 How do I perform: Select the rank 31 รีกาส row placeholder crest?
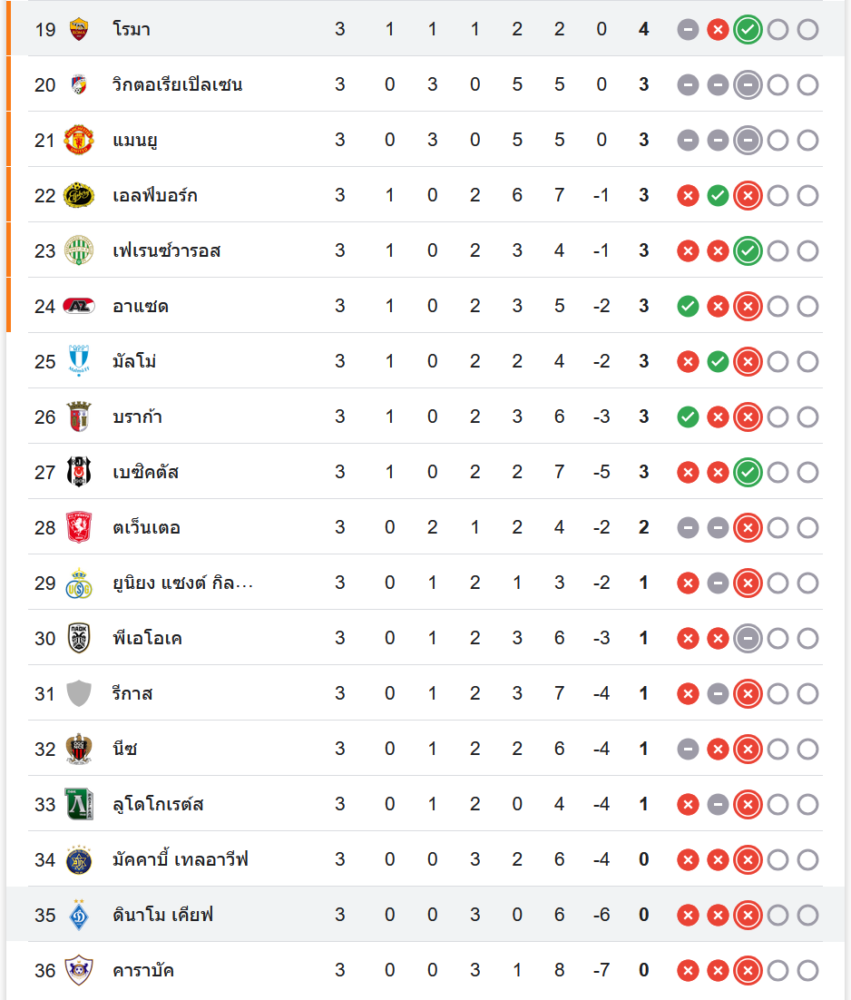point(79,693)
